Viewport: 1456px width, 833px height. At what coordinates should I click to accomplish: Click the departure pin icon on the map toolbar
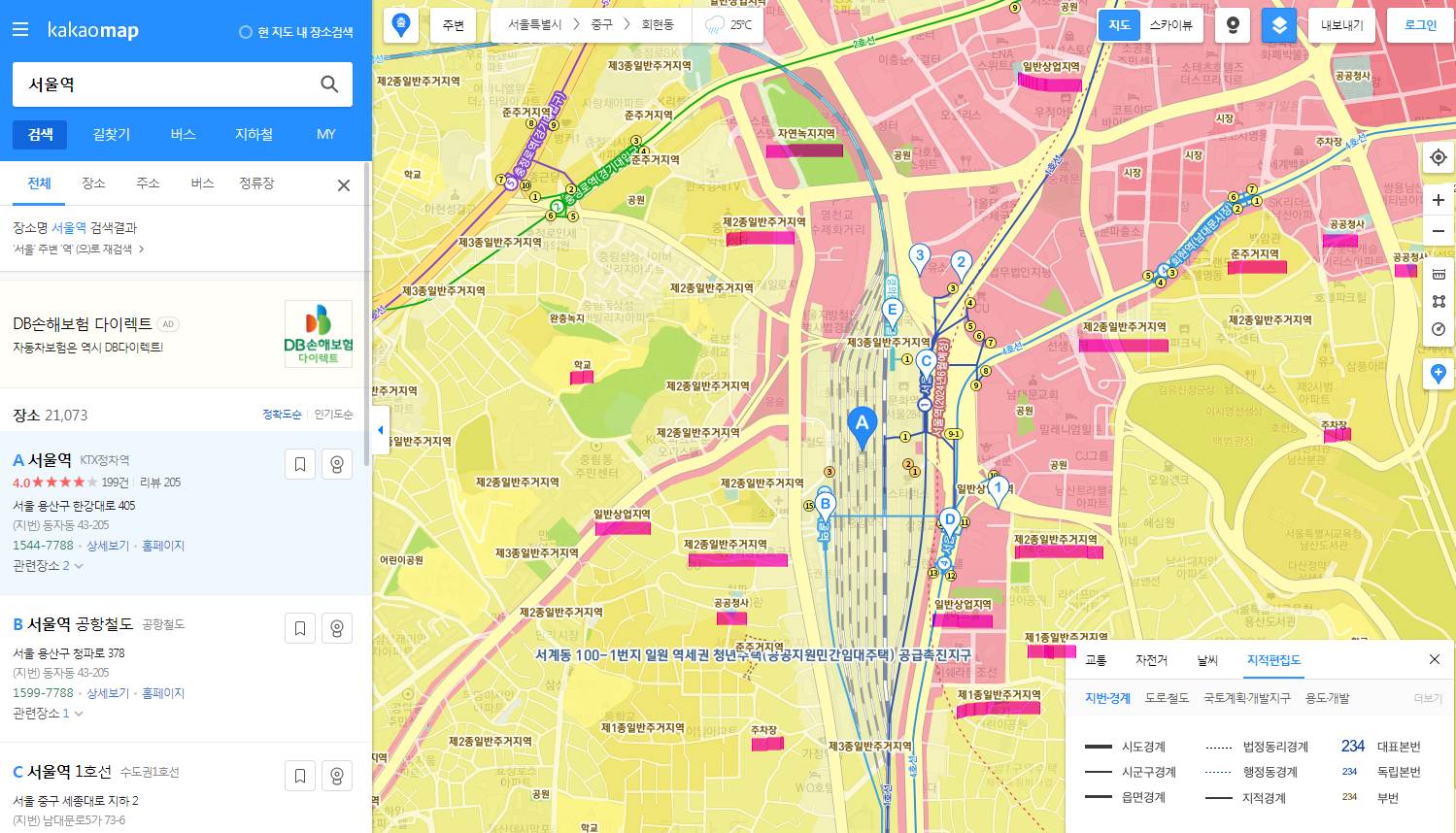[x=401, y=25]
